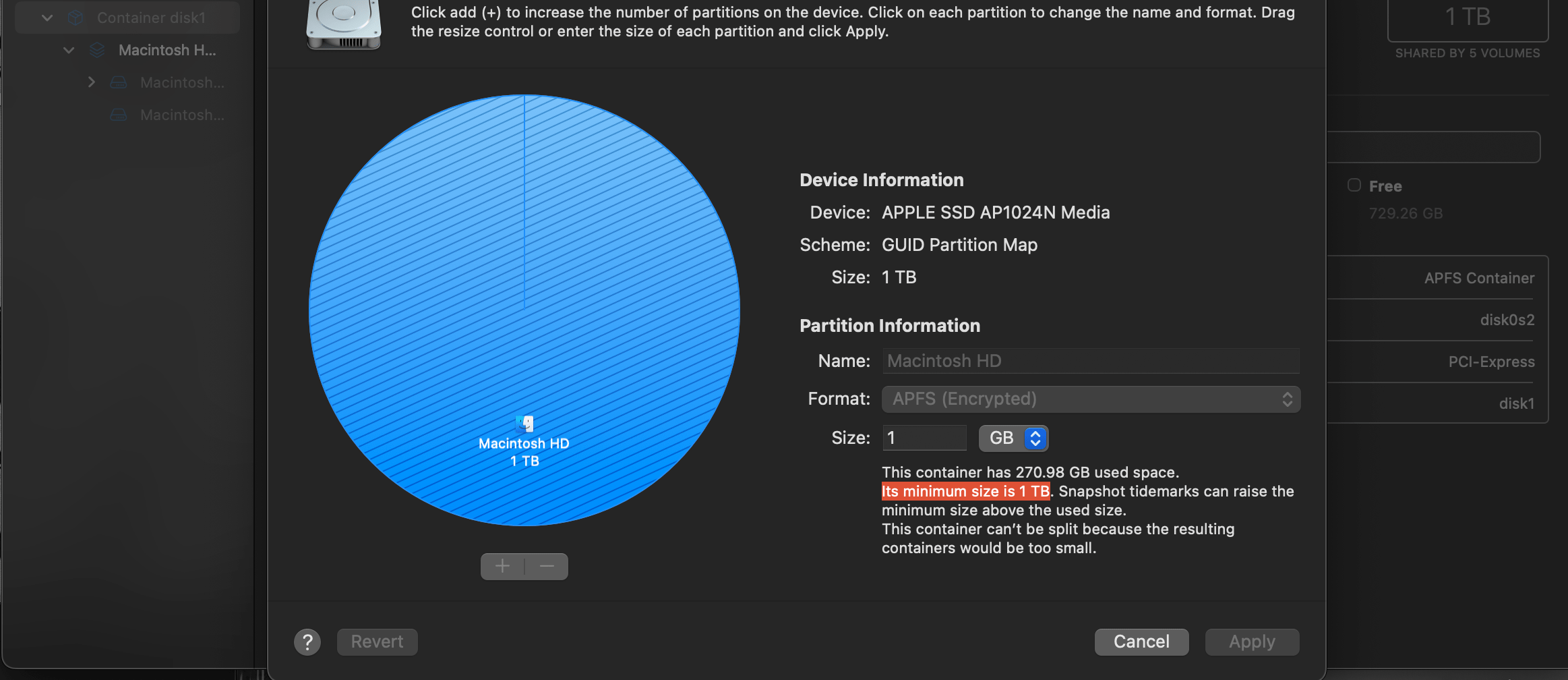The width and height of the screenshot is (1568, 680).
Task: Open the GB size unit dropdown
Action: pyautogui.click(x=1013, y=438)
